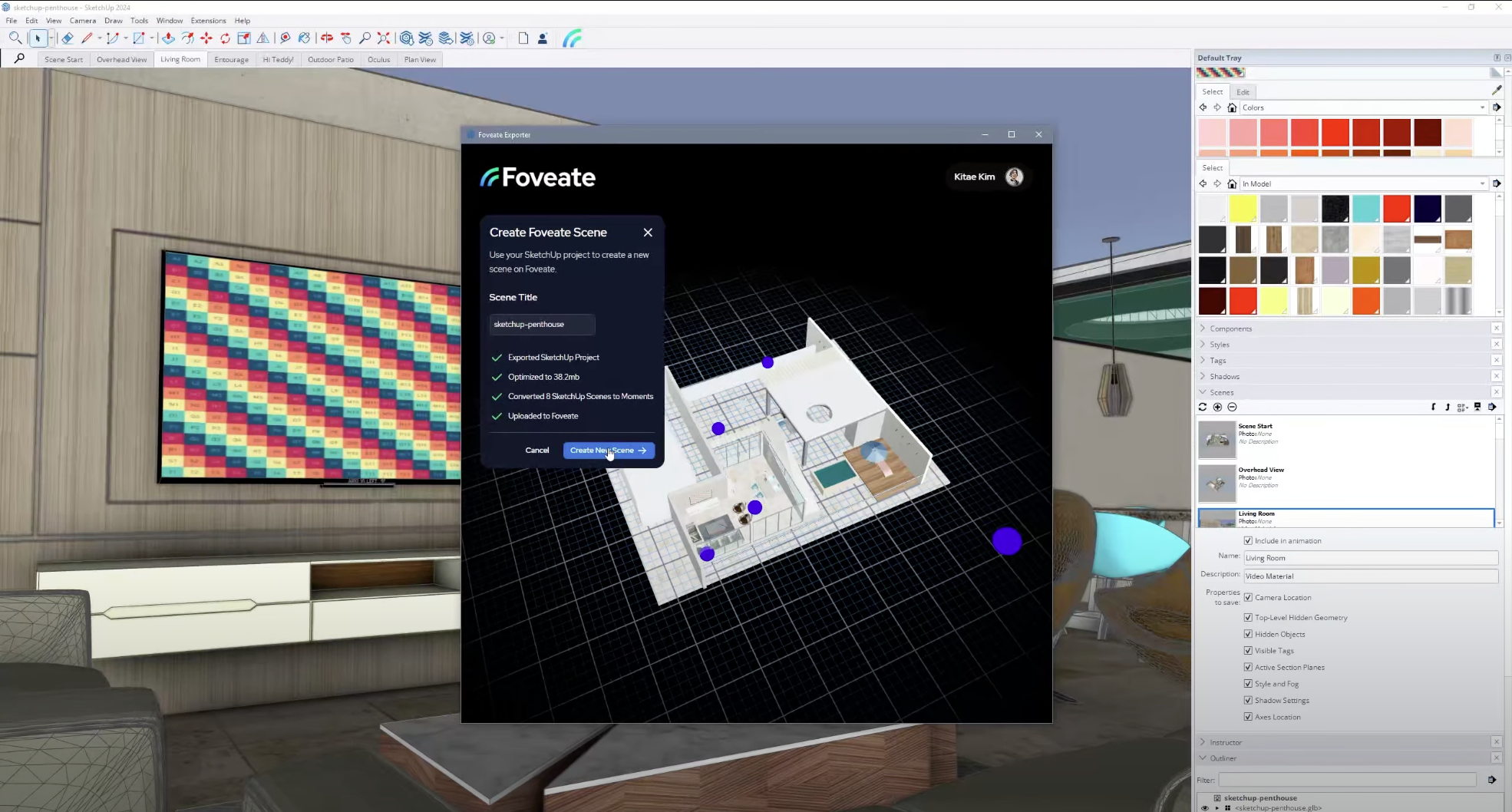
Task: Toggle Active Section Planes checkbox
Action: tap(1248, 667)
